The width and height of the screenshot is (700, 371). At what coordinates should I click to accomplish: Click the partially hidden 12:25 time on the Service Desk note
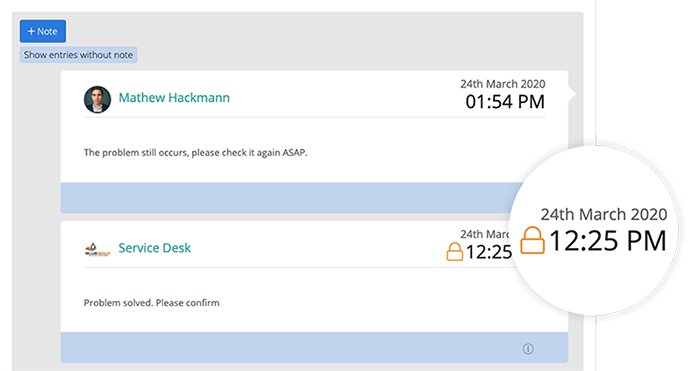489,252
